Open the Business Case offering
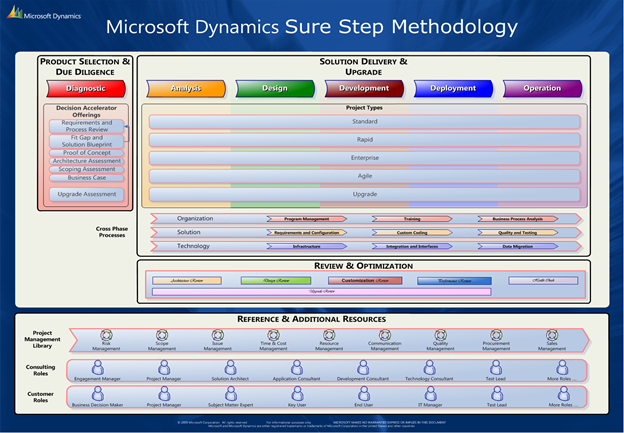The width and height of the screenshot is (624, 433). (x=87, y=178)
